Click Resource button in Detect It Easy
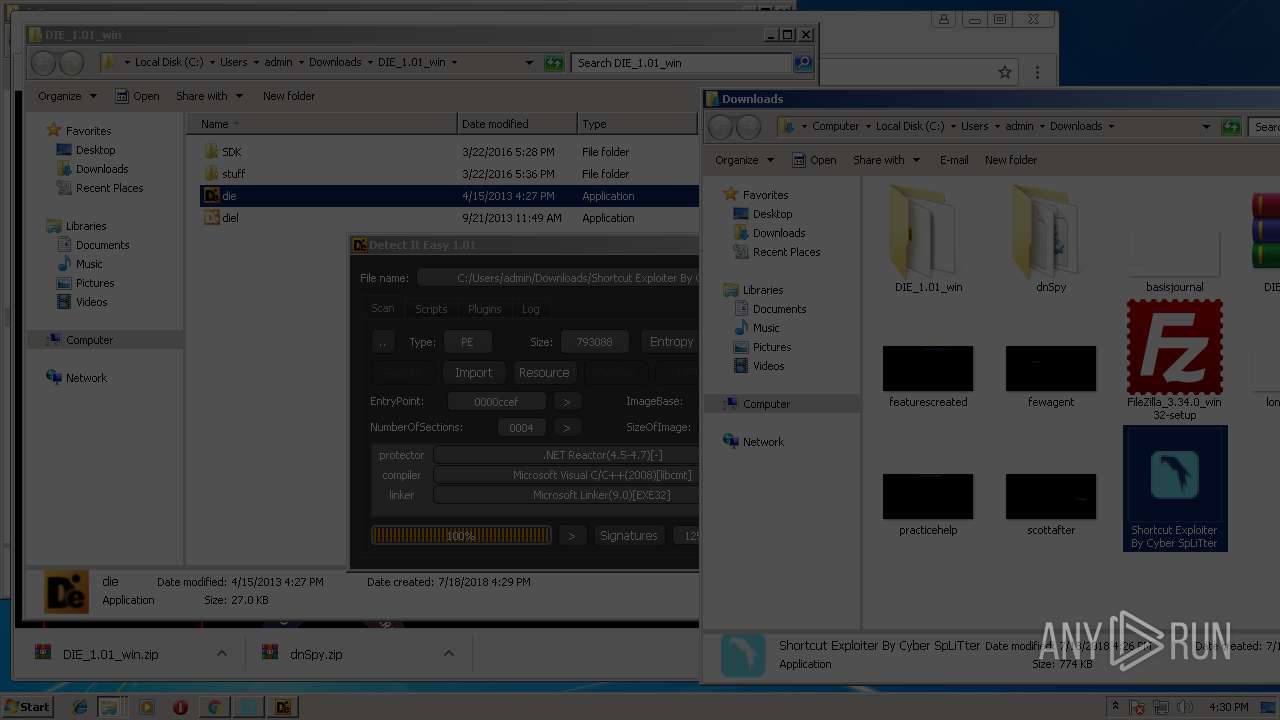This screenshot has height=720, width=1280. tap(543, 373)
